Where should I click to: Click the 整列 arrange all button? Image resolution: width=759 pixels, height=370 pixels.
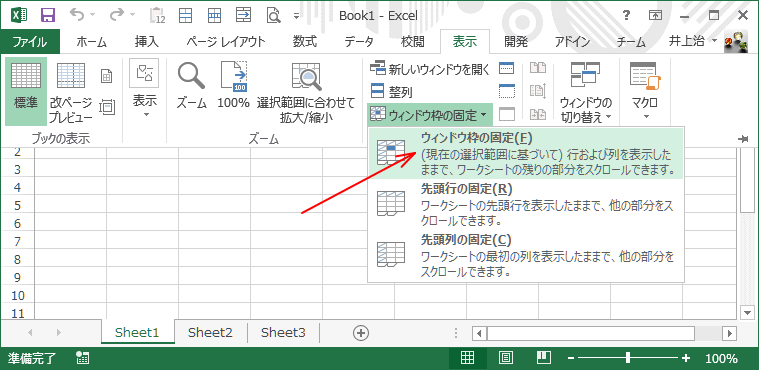(x=392, y=92)
